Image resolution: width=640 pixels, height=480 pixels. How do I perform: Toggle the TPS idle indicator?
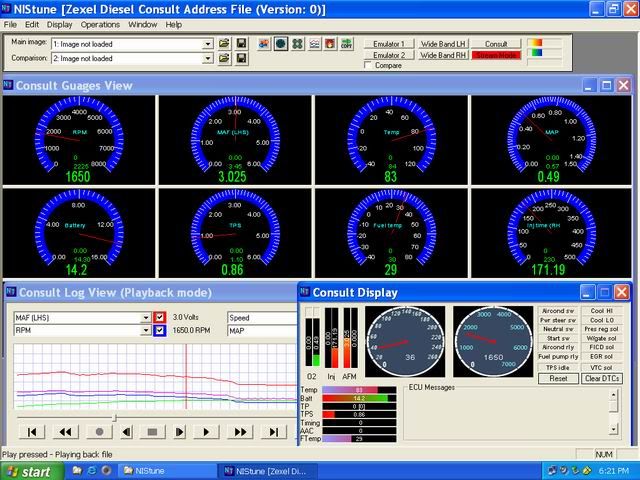(x=558, y=367)
